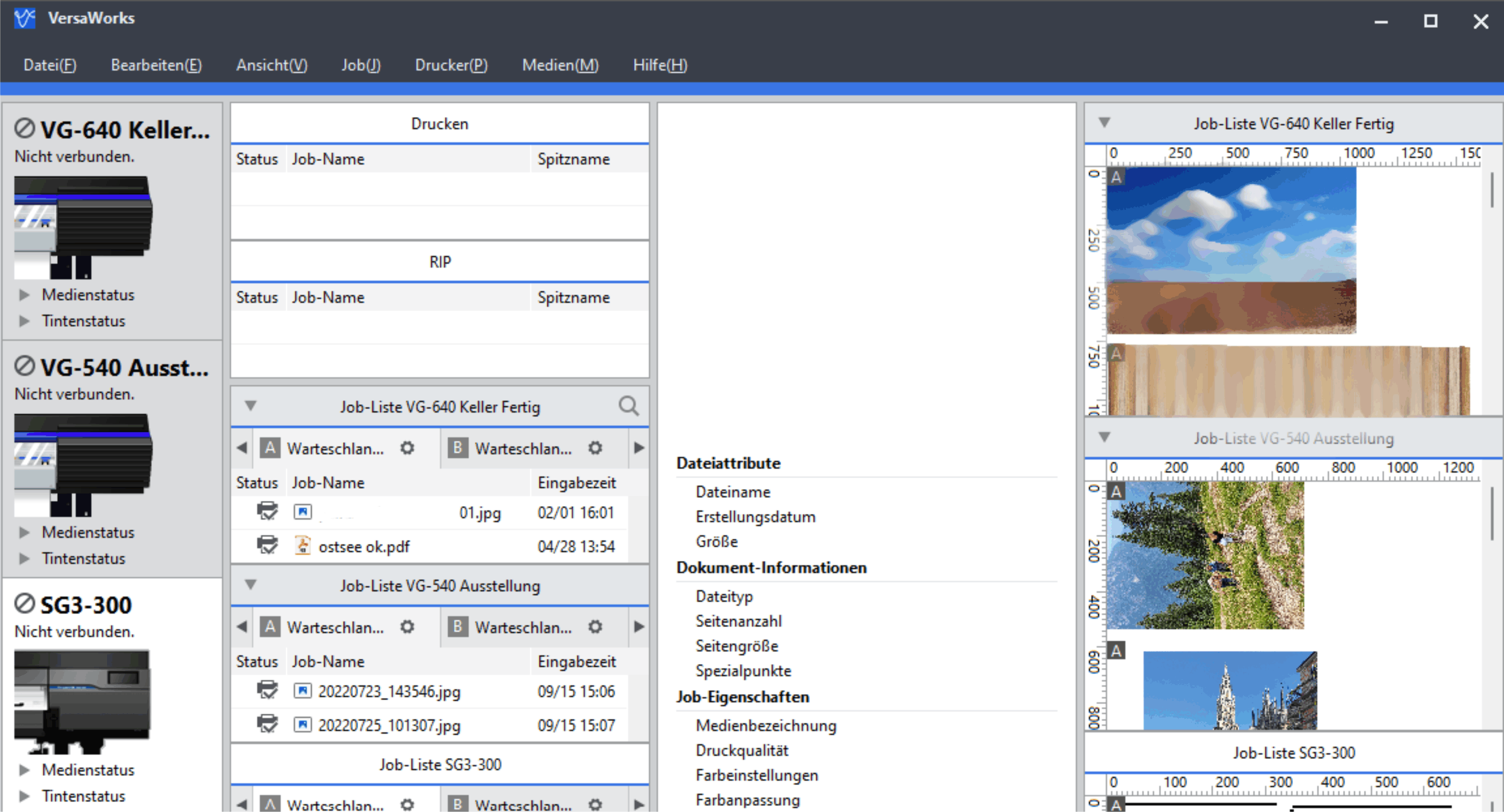This screenshot has width=1504, height=812.
Task: Click the VG-640 Keller printer image
Action: [83, 227]
